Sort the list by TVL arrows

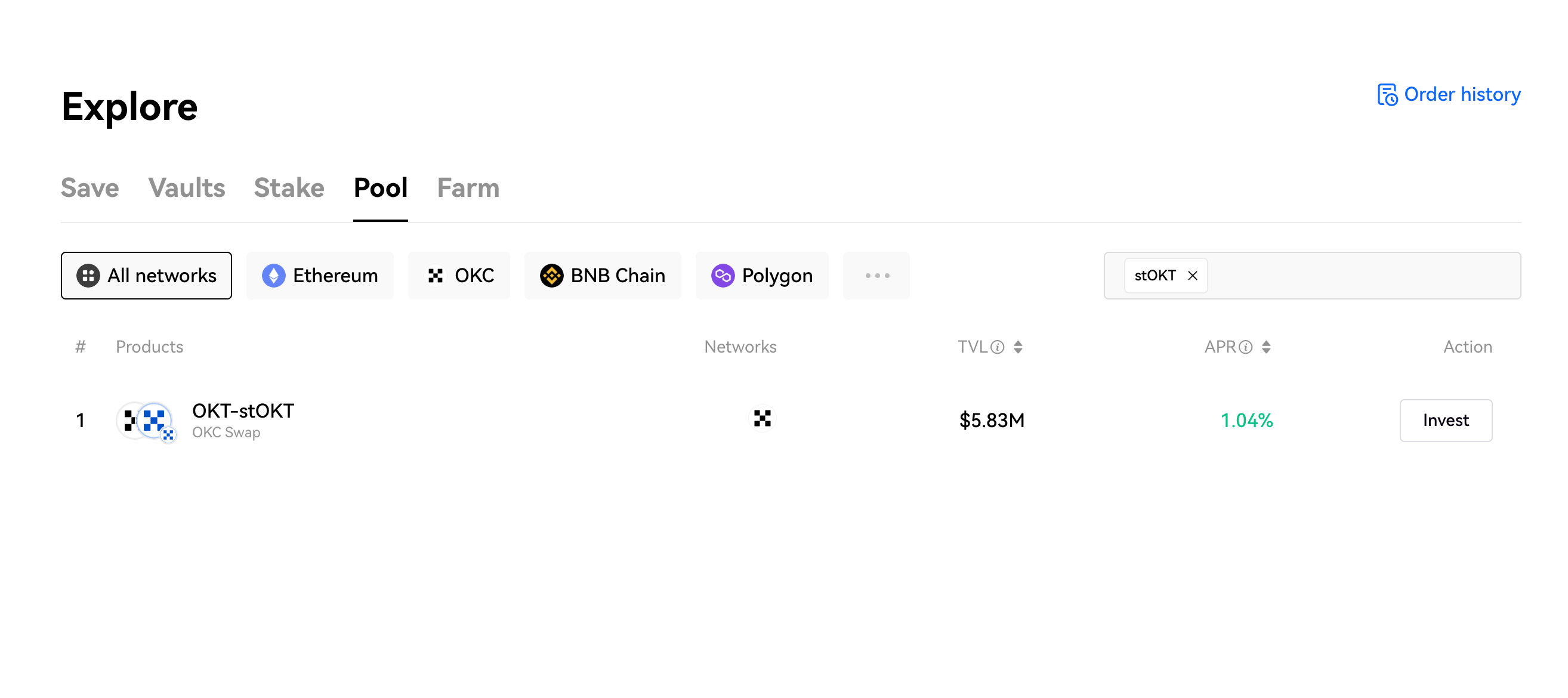[1018, 347]
